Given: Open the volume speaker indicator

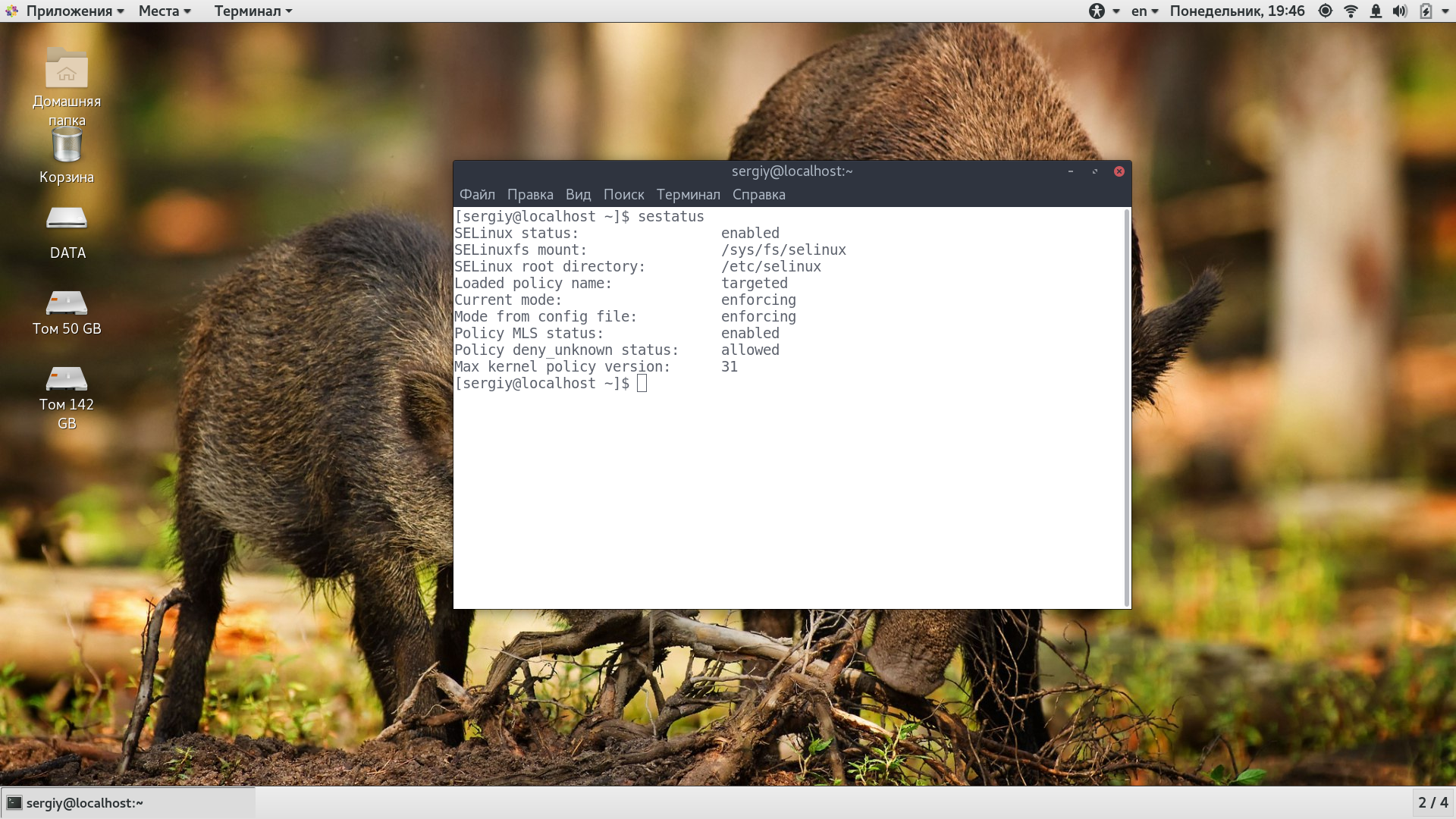Looking at the screenshot, I should 1400,11.
